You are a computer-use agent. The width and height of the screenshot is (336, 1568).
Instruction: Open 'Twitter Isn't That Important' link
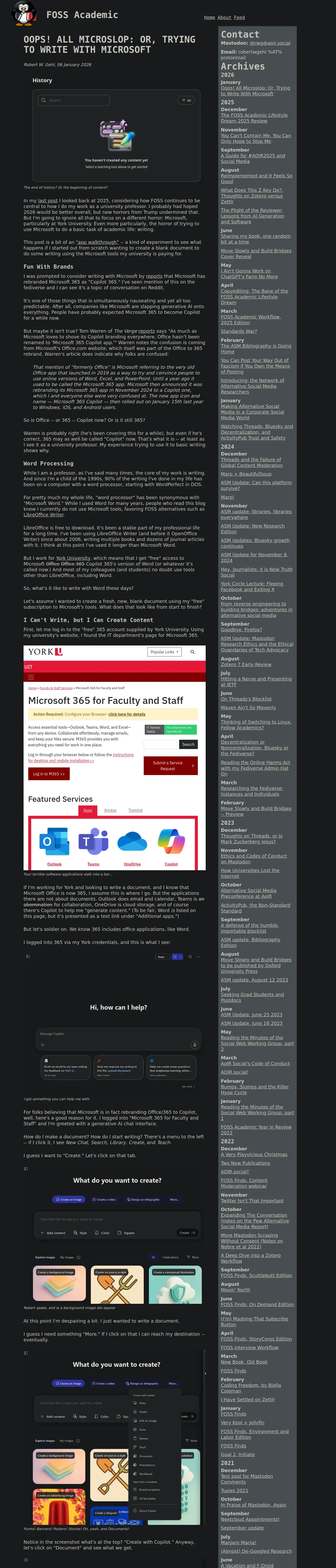click(252, 1201)
